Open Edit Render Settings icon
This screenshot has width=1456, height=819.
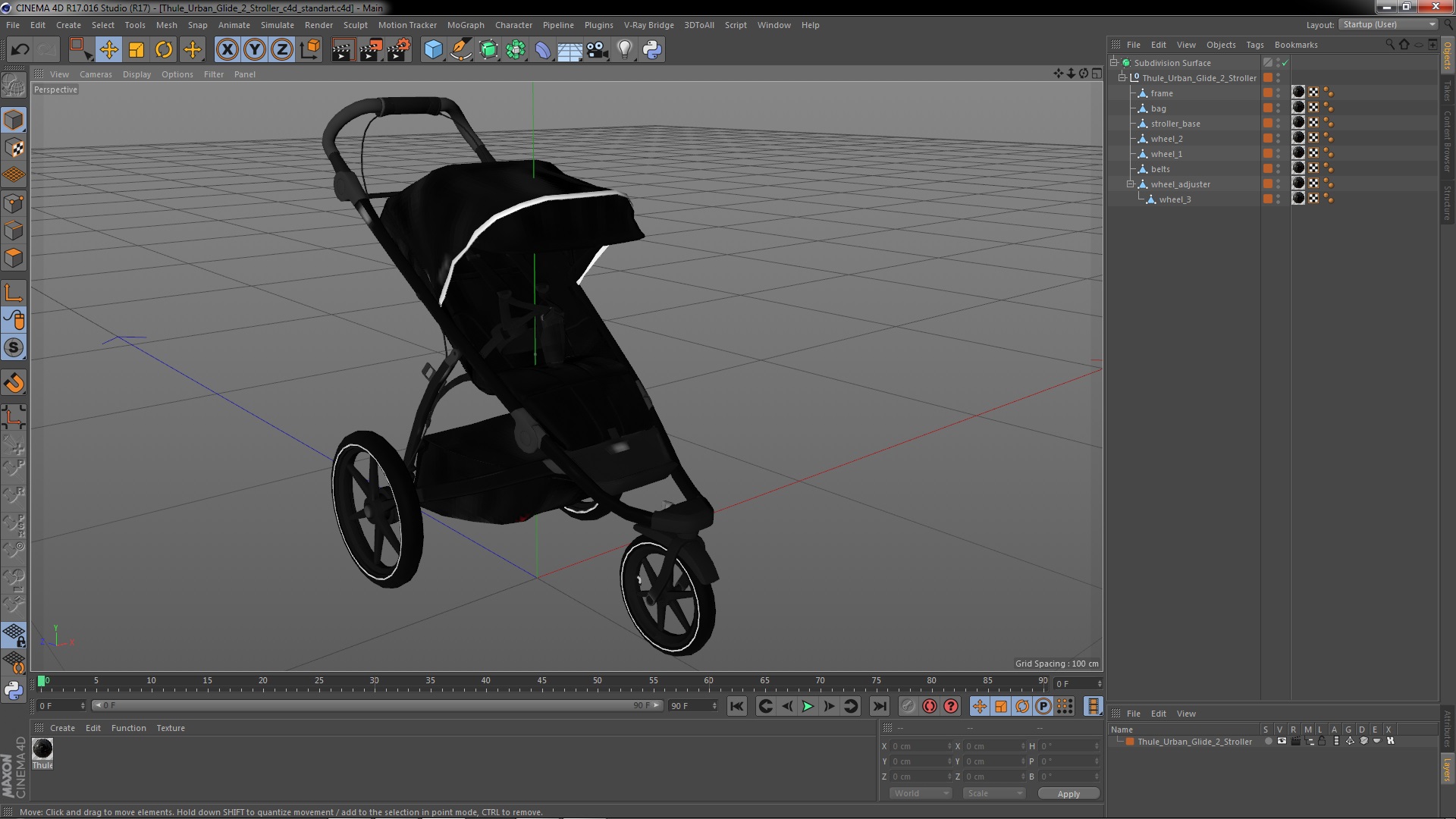coord(399,50)
